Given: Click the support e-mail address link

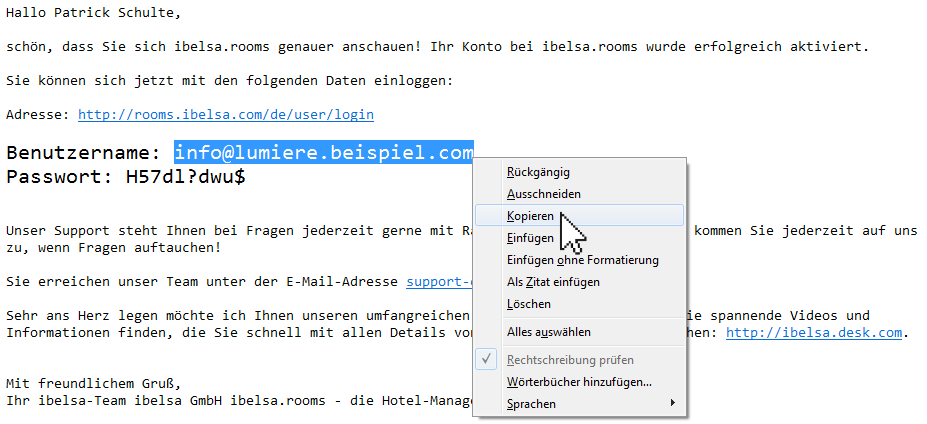Looking at the screenshot, I should tap(438, 282).
